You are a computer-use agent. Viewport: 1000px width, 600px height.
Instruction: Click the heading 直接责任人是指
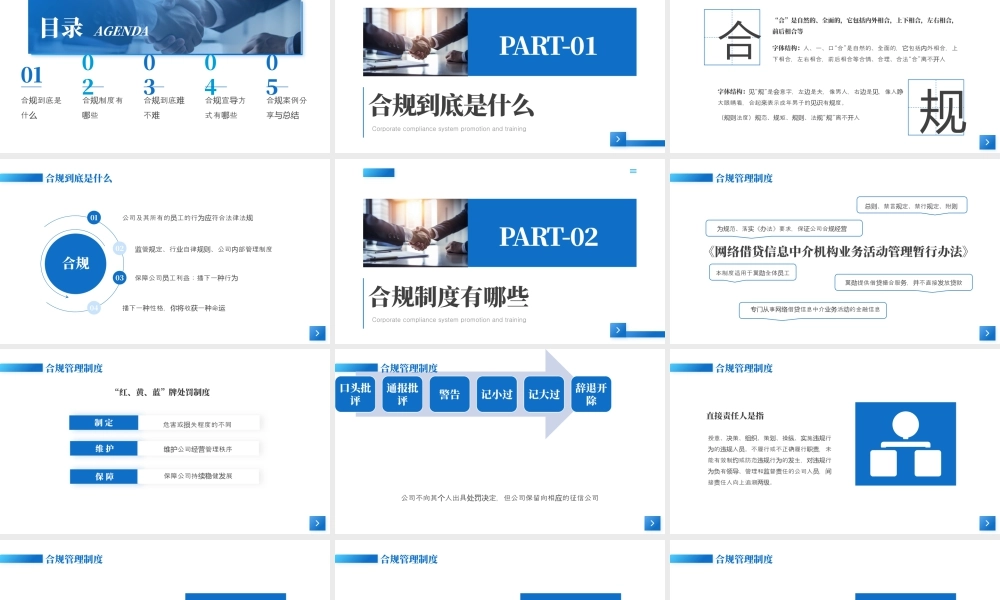(x=735, y=416)
